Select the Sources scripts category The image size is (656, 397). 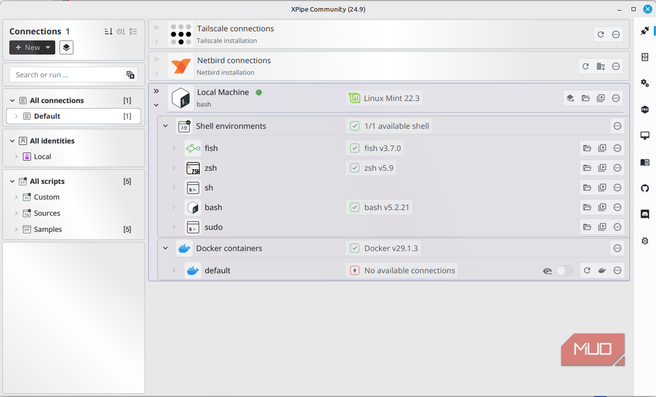[x=47, y=213]
